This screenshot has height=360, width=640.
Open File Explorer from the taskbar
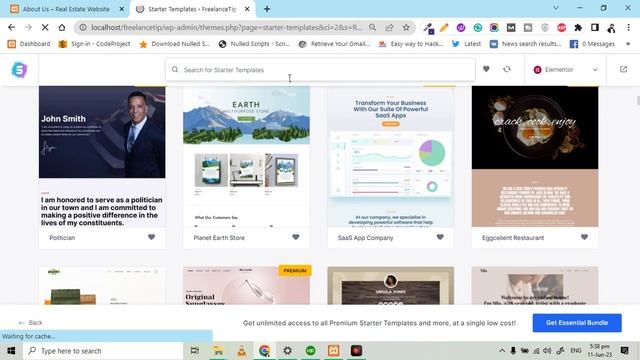pyautogui.click(x=218, y=351)
